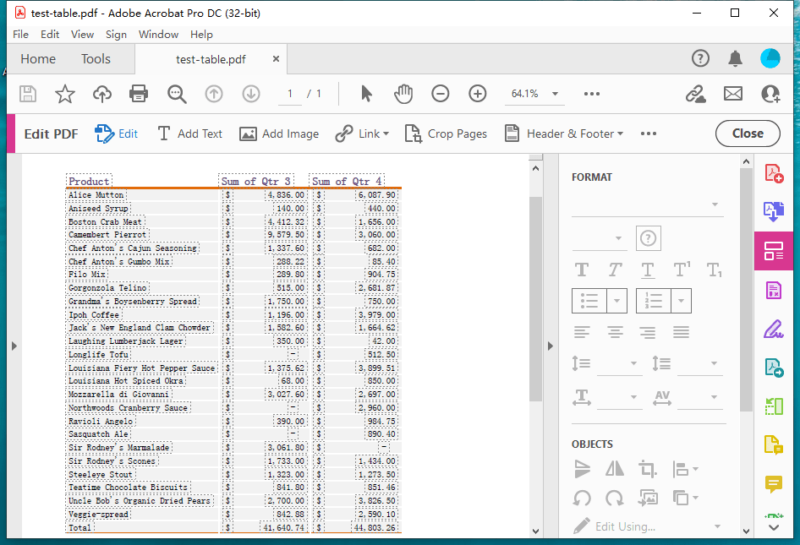Screen dimensions: 800x545
Task: Open the blue account profile avatar
Action: pos(770,59)
